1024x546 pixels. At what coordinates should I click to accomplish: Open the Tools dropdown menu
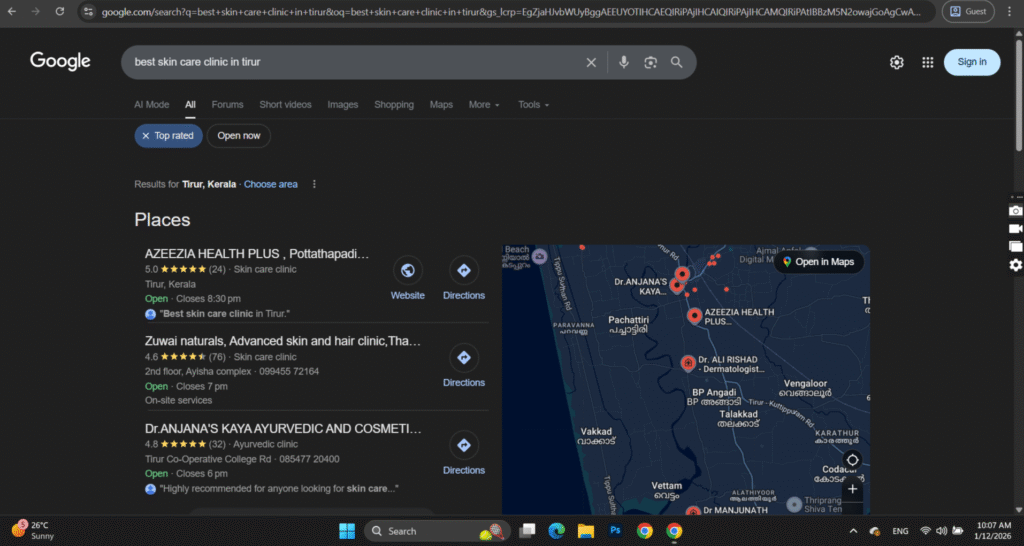pyautogui.click(x=533, y=105)
